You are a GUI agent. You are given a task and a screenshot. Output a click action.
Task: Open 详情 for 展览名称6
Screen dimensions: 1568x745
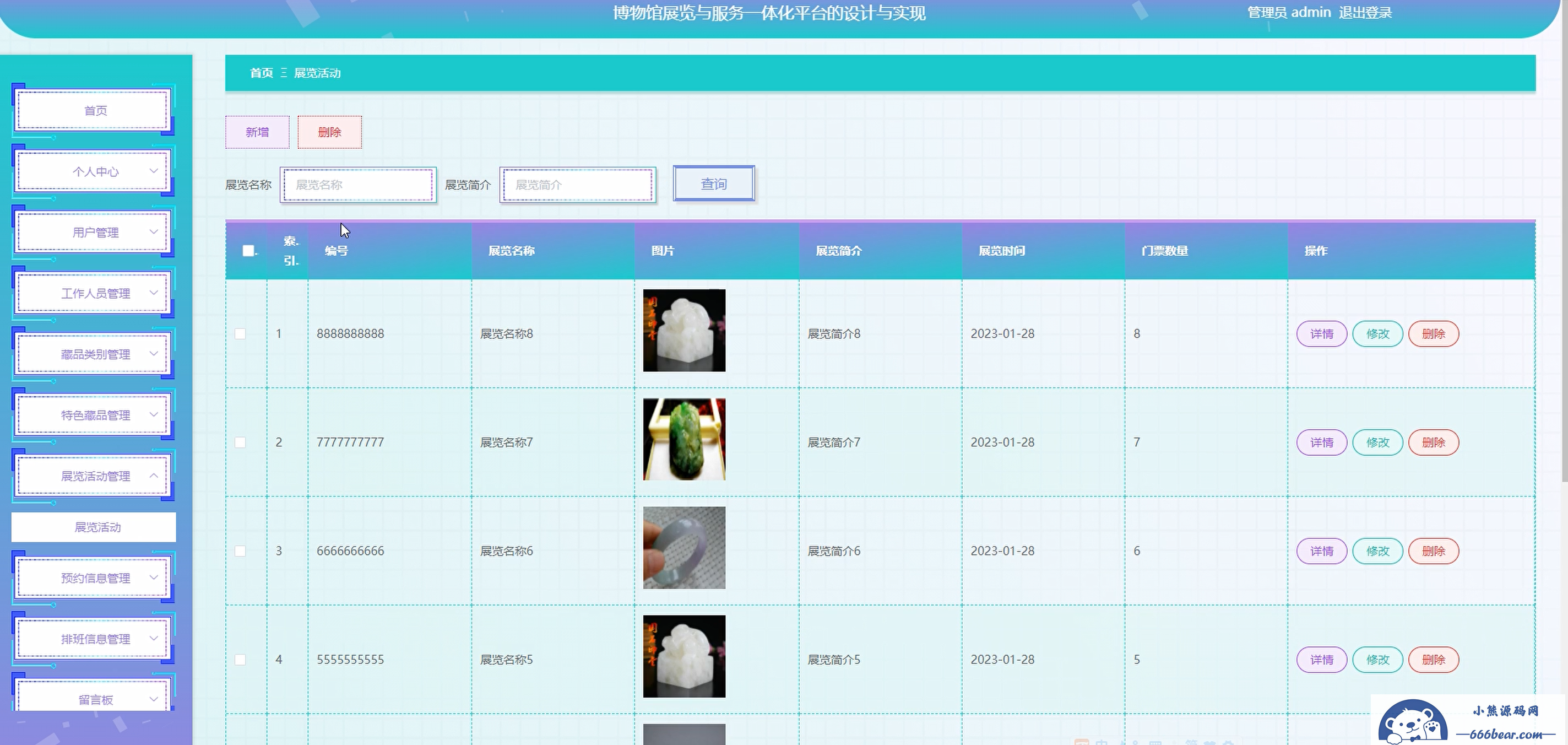pyautogui.click(x=1321, y=550)
